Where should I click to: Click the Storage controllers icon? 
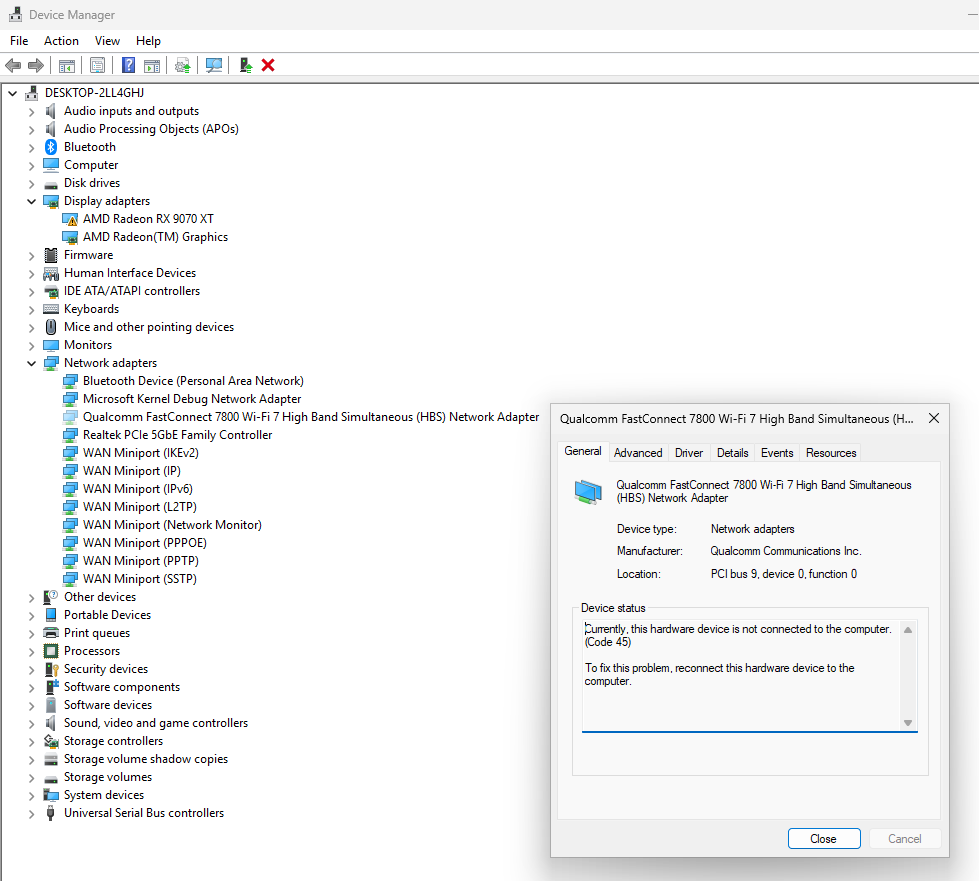(51, 741)
